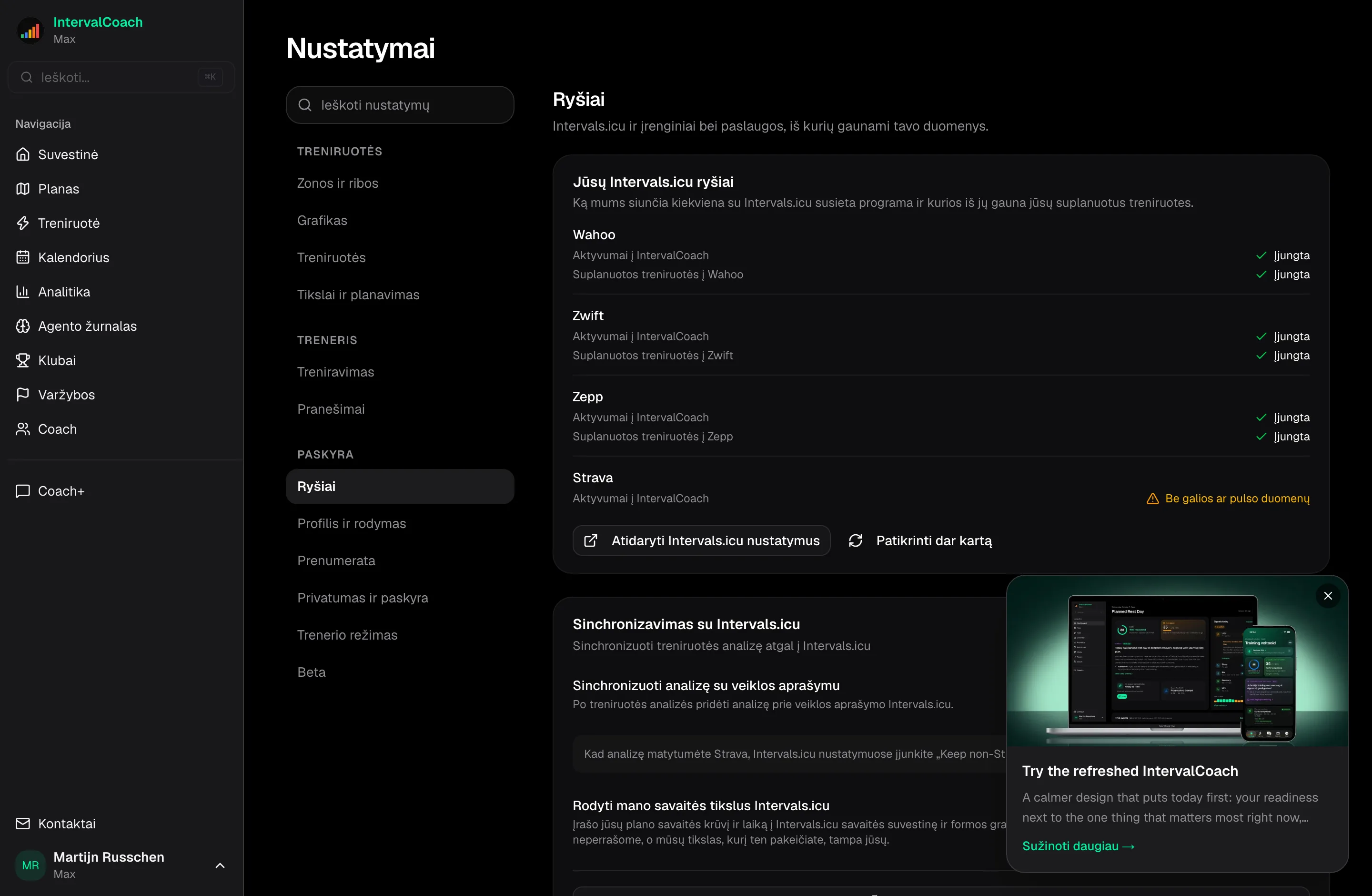
Task: Select Treniravimas settings section
Action: click(400, 372)
